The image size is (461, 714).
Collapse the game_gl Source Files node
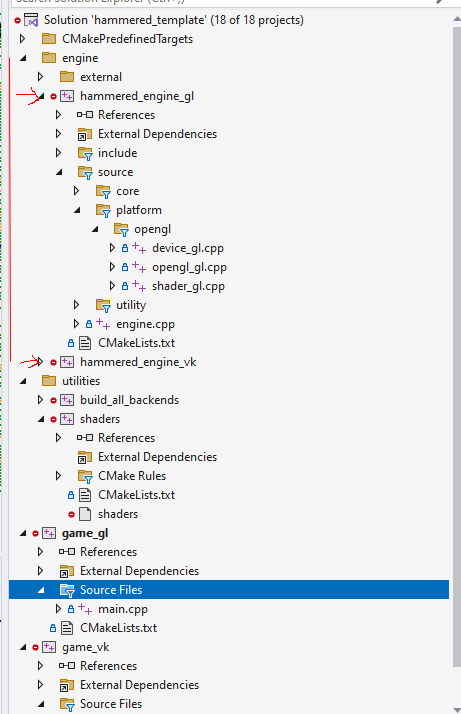click(x=41, y=590)
